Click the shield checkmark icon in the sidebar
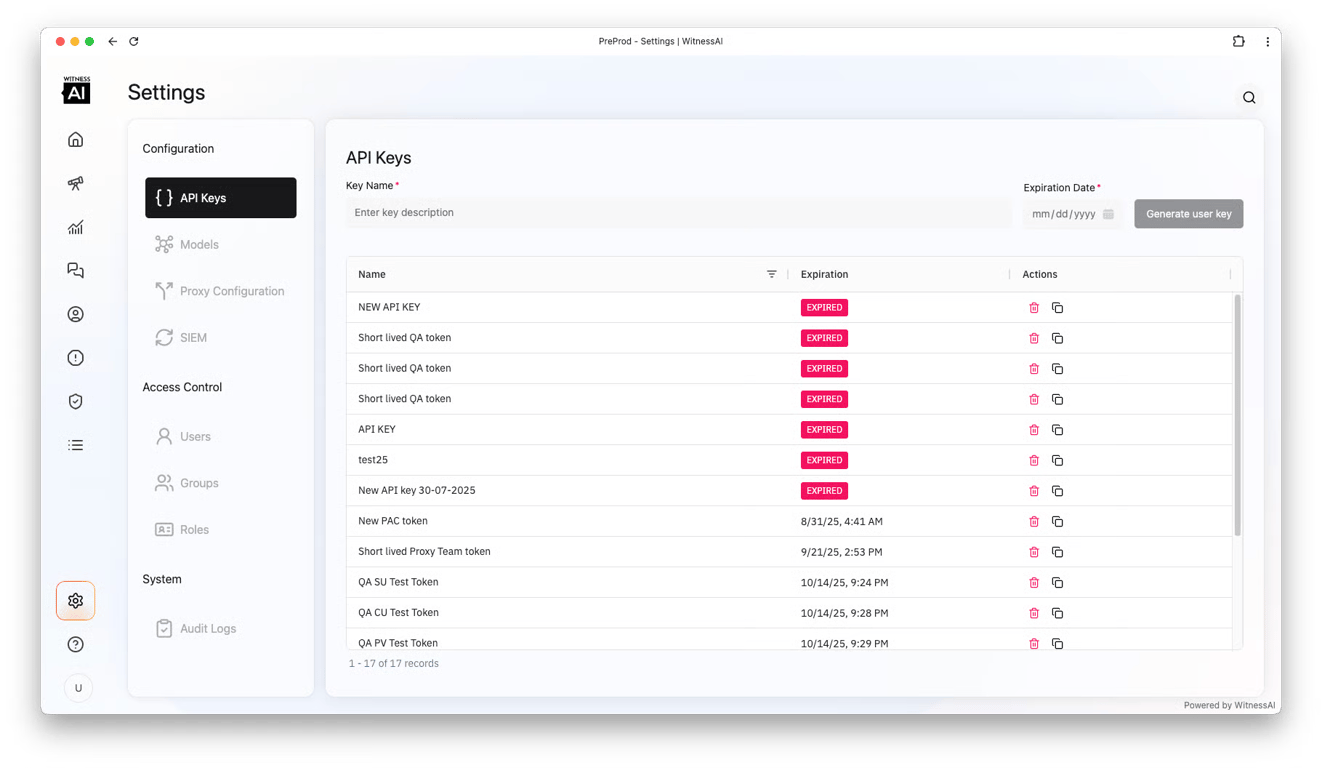 [x=76, y=402]
